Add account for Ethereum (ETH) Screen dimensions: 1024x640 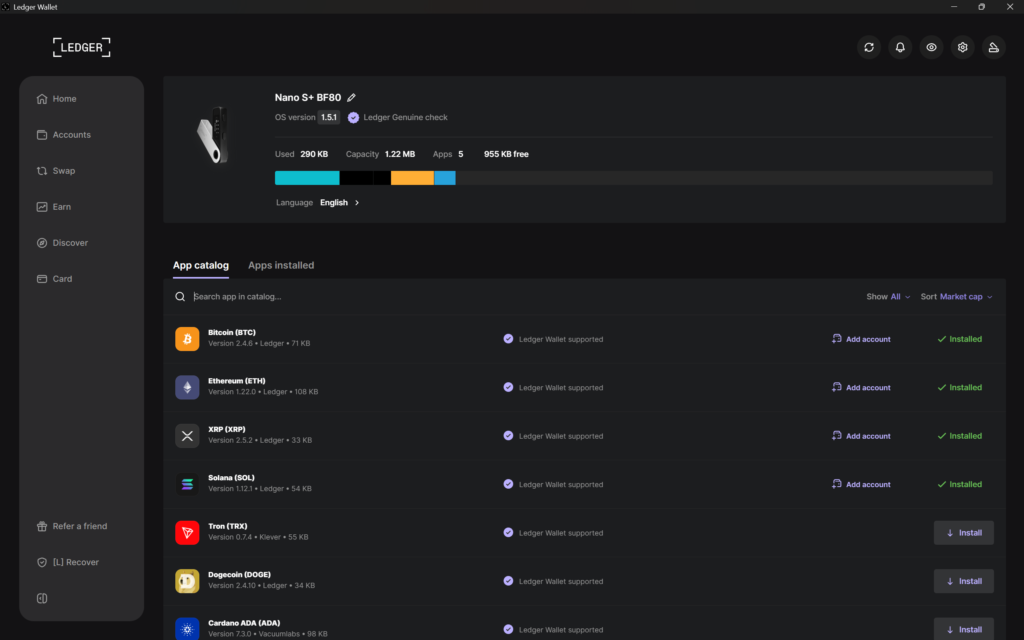point(861,387)
